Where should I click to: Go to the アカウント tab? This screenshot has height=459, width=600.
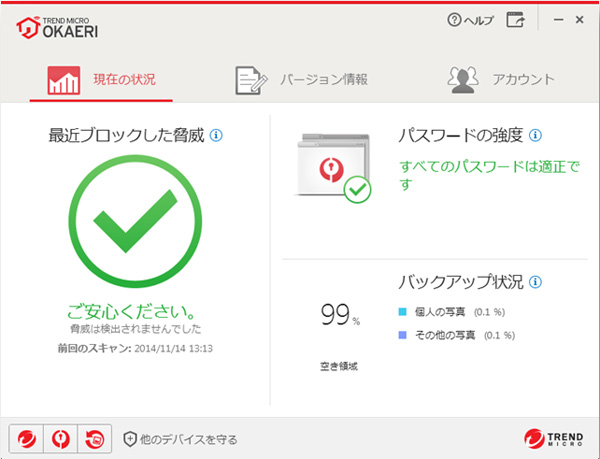coord(501,80)
